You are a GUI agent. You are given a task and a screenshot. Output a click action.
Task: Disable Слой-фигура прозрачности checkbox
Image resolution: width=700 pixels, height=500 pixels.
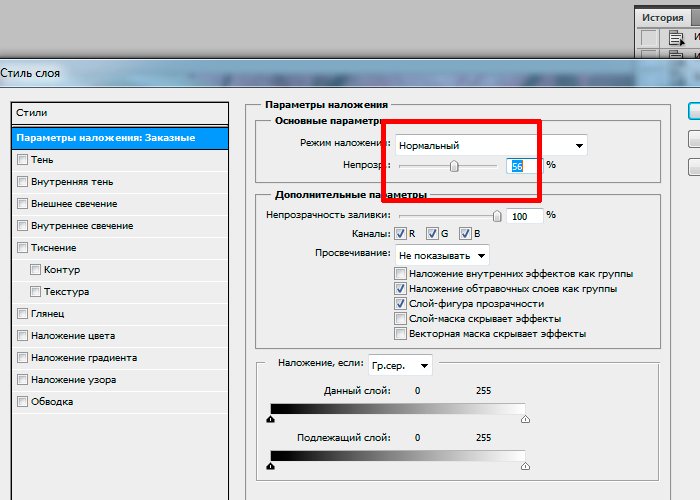coord(401,304)
